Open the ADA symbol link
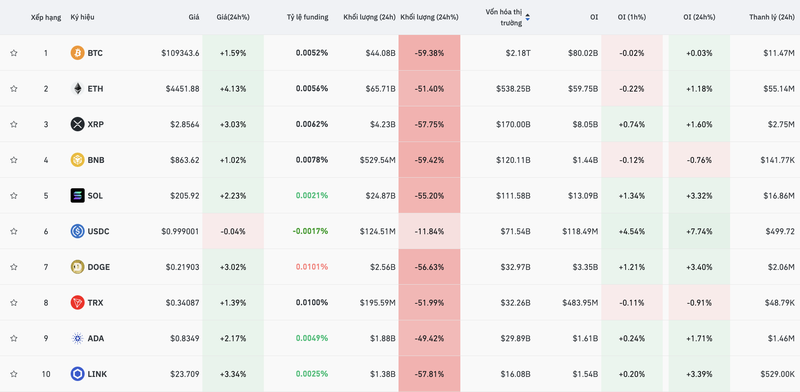The height and width of the screenshot is (392, 800). point(96,338)
